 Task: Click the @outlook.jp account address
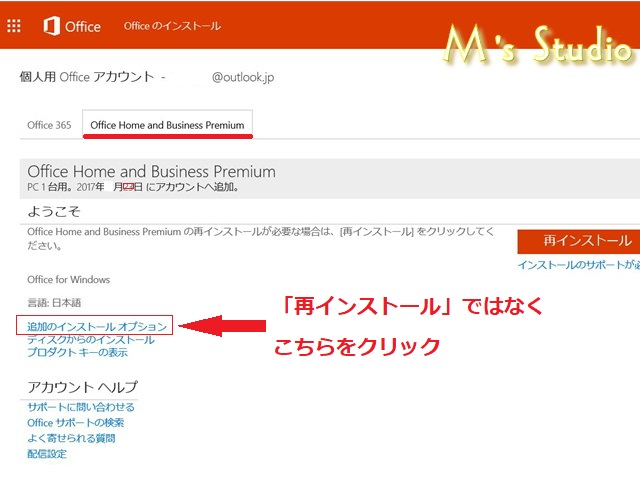(x=243, y=77)
